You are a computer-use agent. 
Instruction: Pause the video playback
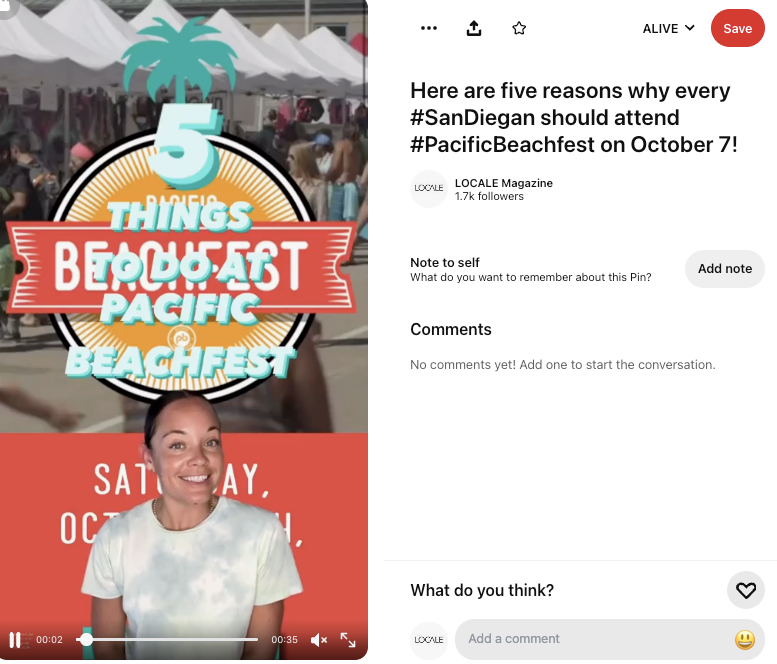pyautogui.click(x=15, y=640)
